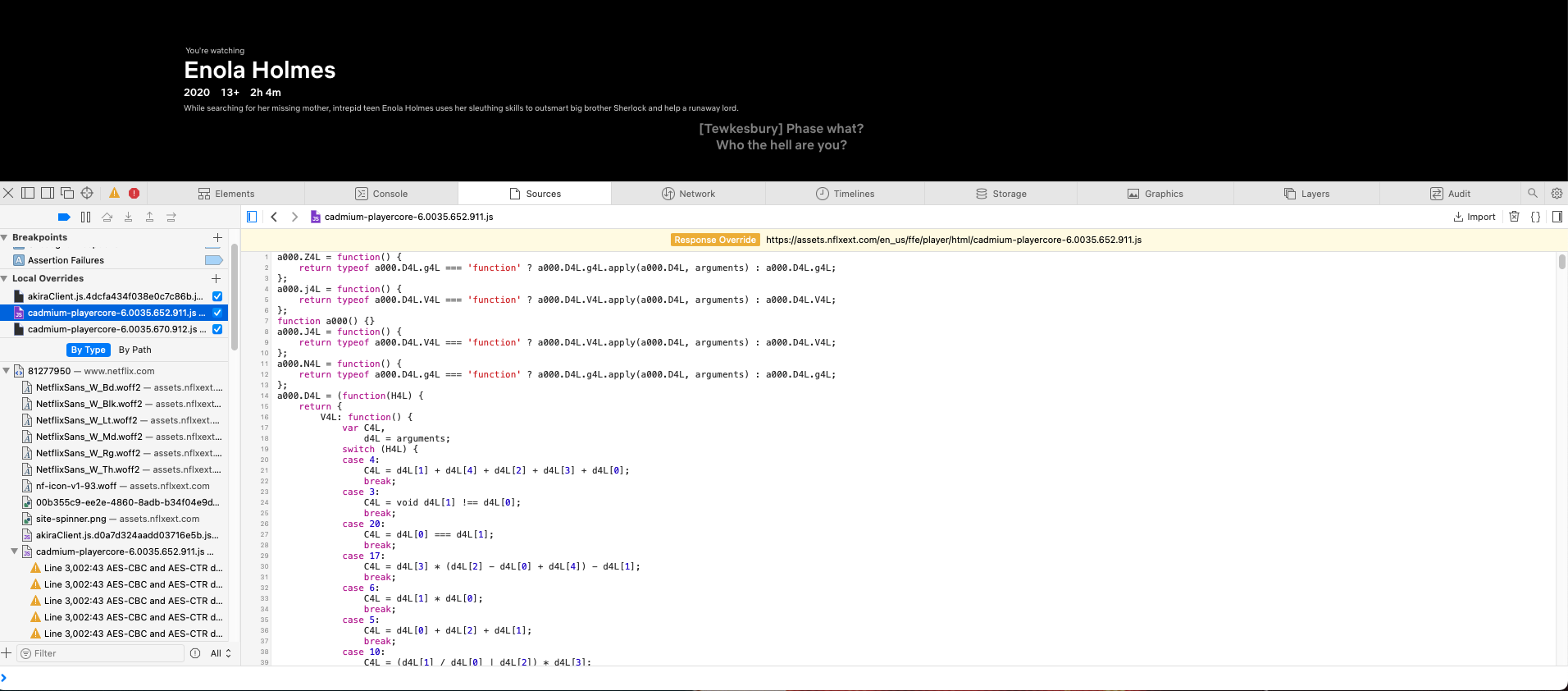Toggle the details sidebar icon
1568x691 pixels.
tap(1557, 217)
